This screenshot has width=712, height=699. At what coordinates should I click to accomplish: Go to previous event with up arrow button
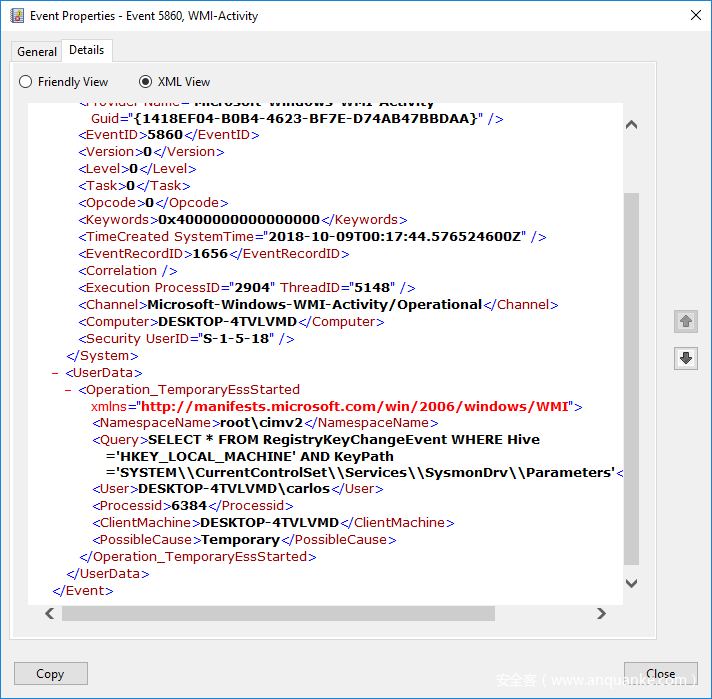(686, 322)
